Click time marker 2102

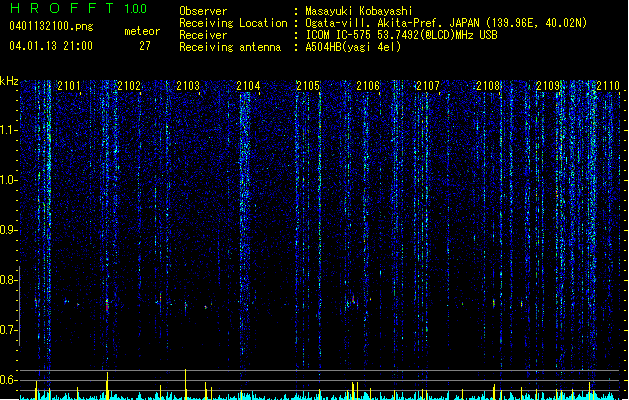point(129,86)
